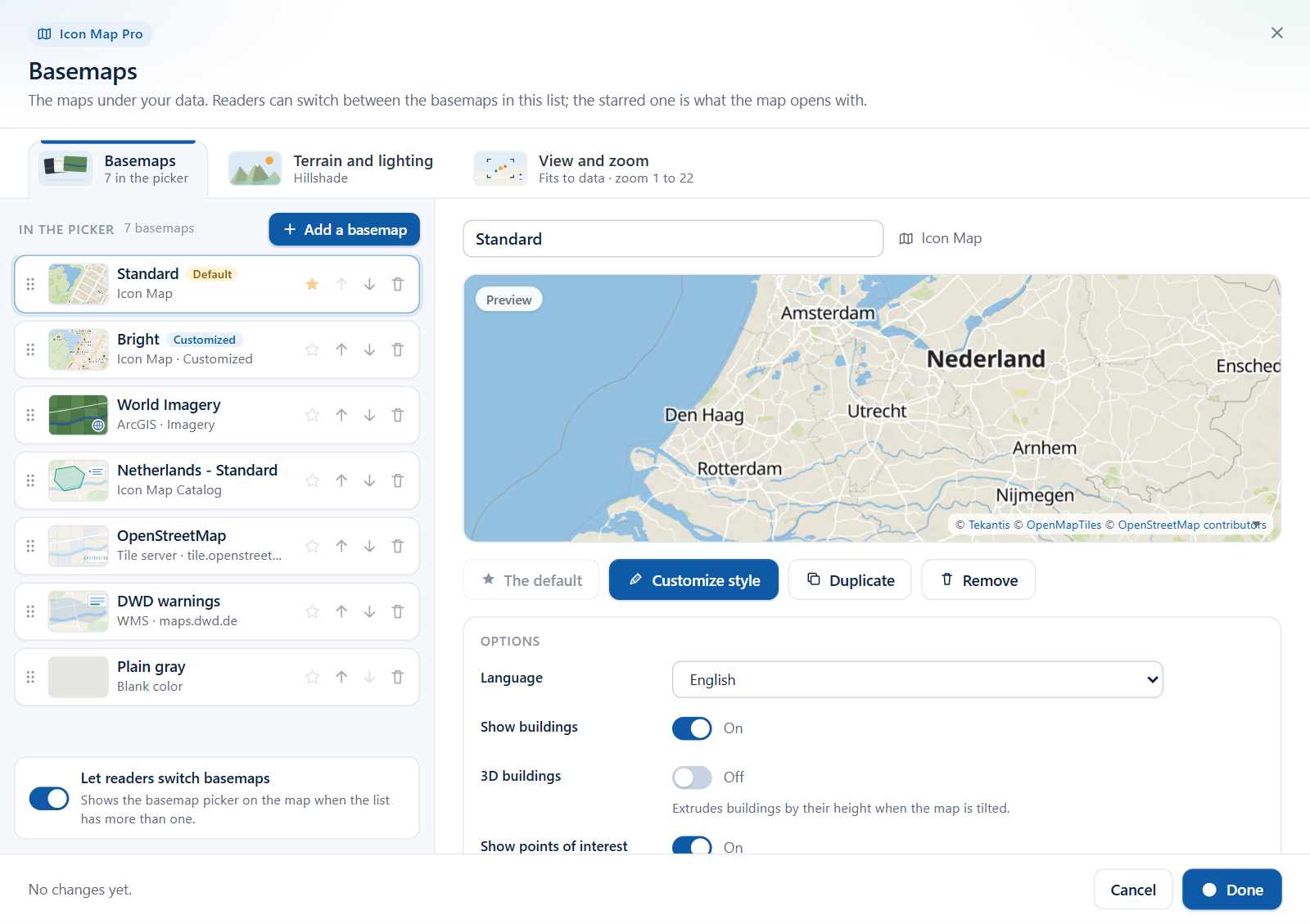The width and height of the screenshot is (1310, 924).
Task: Toggle Show points of interest
Action: coord(692,845)
